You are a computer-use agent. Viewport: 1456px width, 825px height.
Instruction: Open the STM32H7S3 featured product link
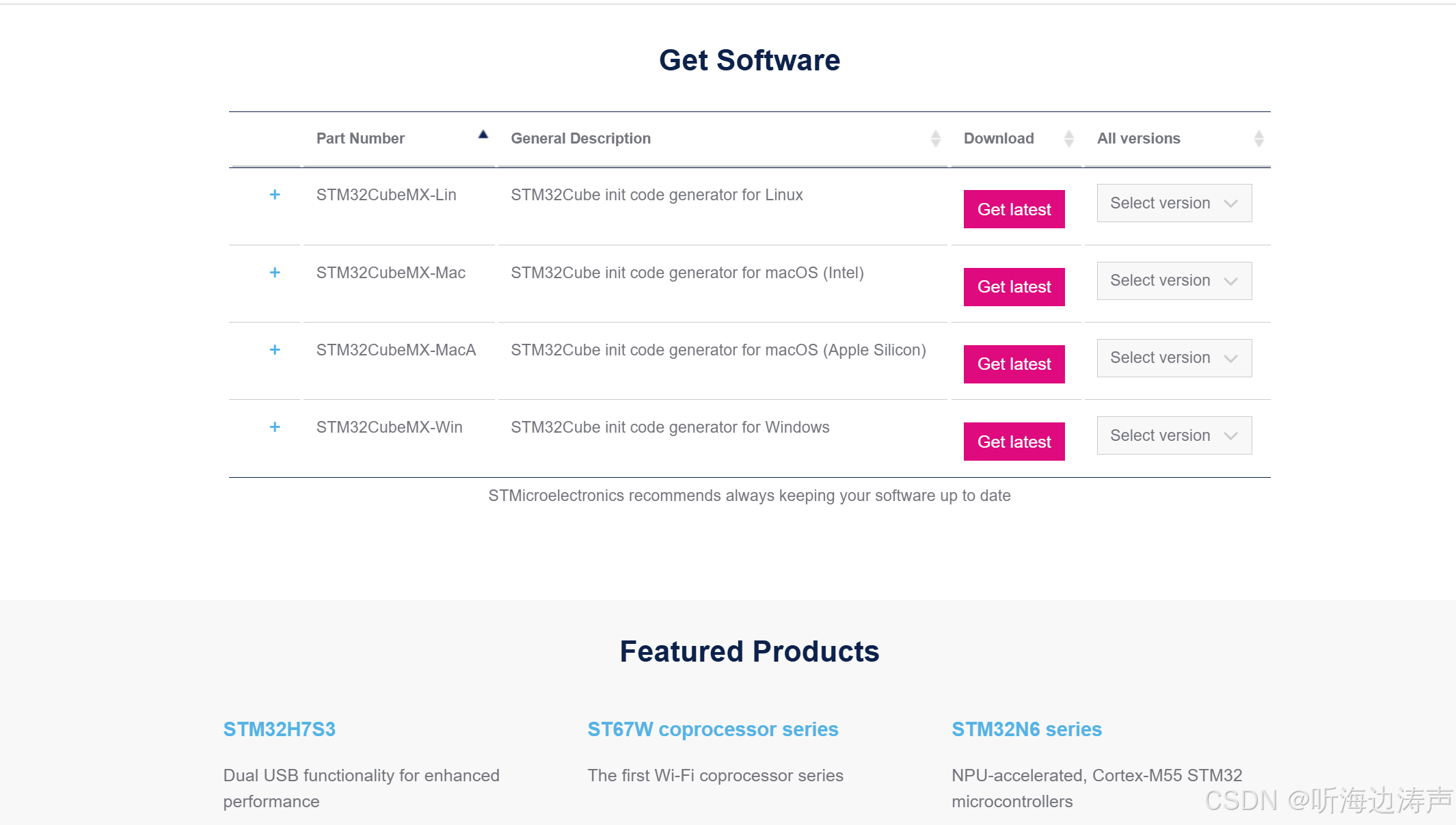[x=280, y=729]
